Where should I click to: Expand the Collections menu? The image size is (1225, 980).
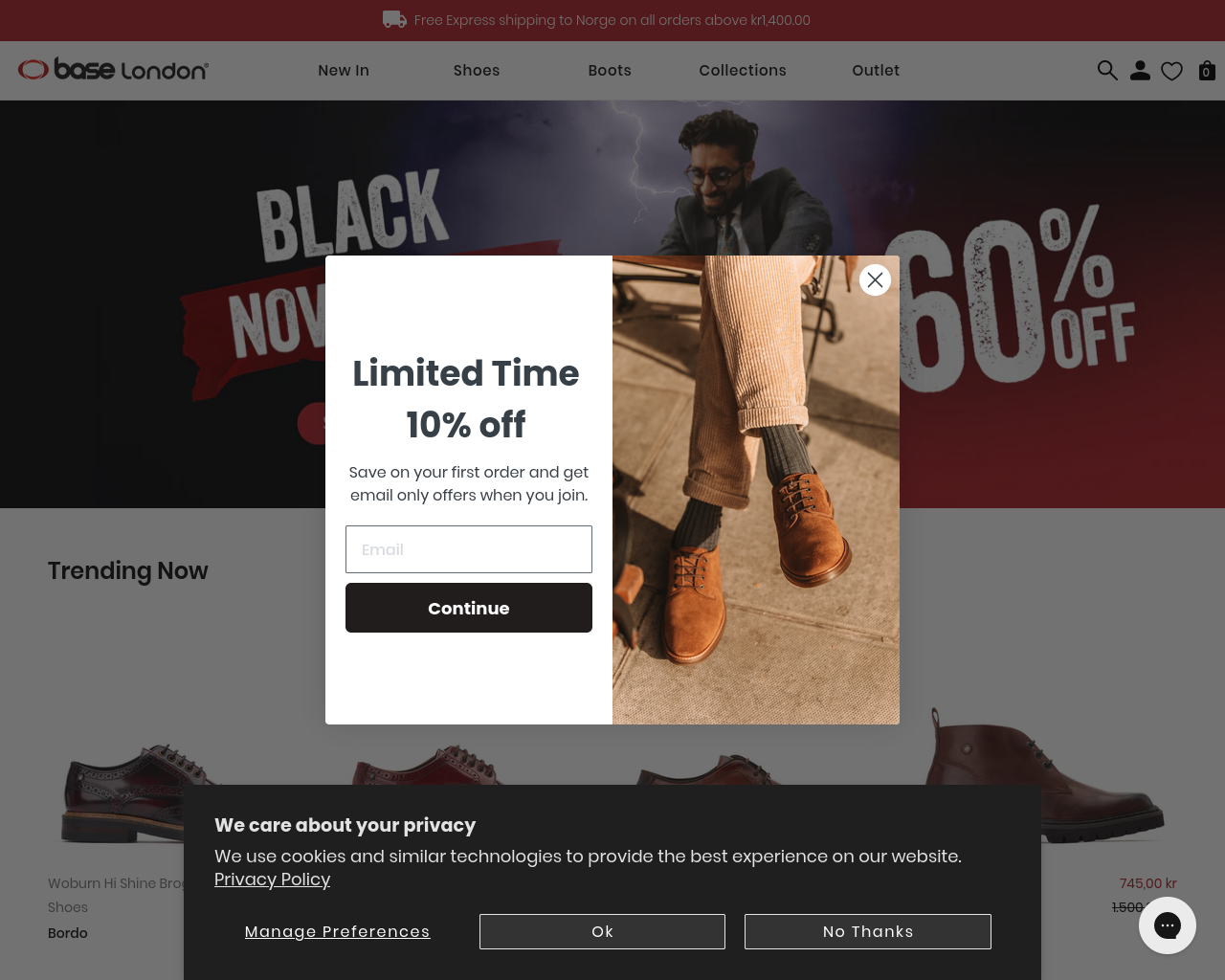(743, 71)
